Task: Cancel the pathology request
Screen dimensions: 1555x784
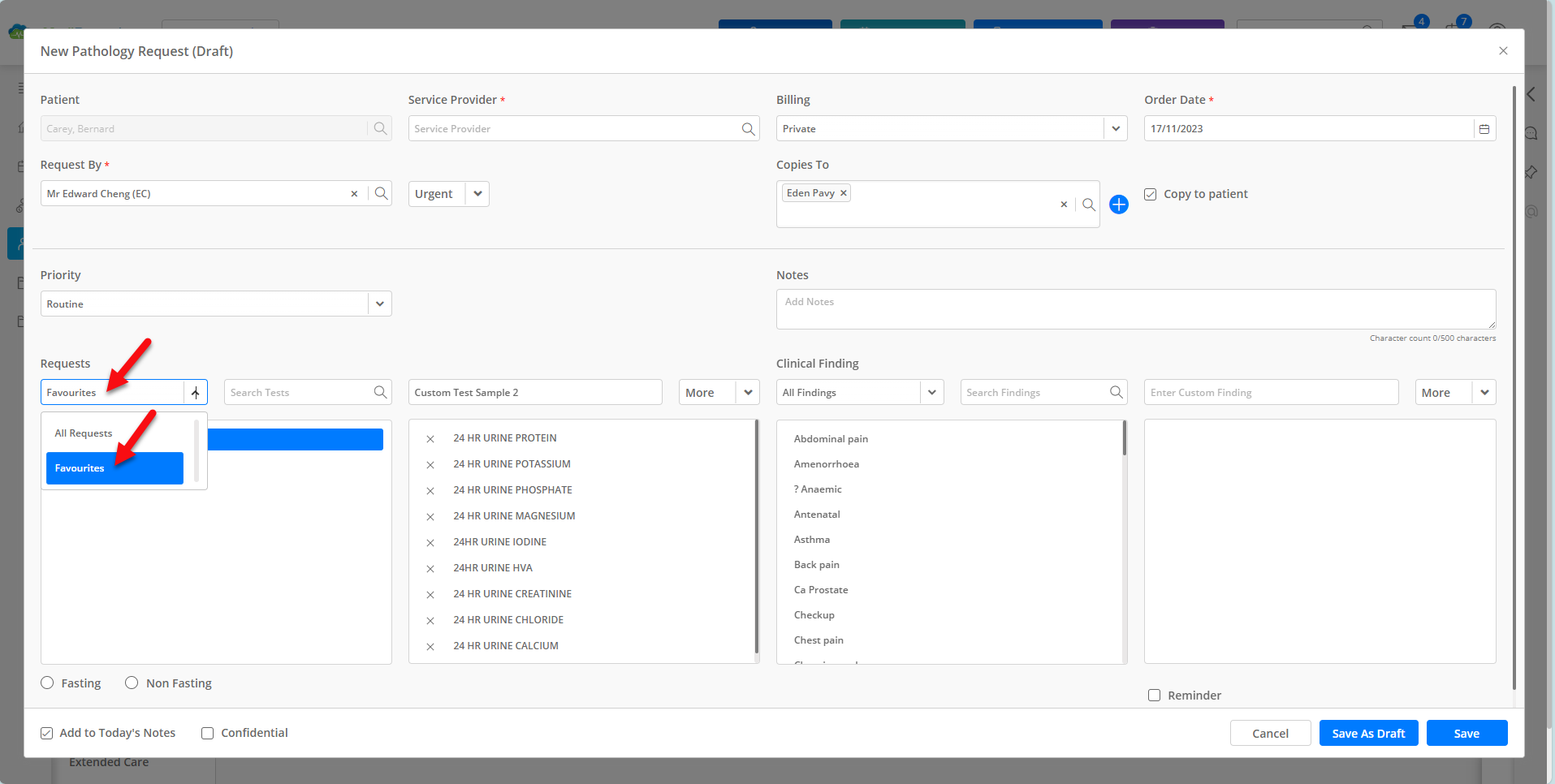Action: [x=1270, y=733]
